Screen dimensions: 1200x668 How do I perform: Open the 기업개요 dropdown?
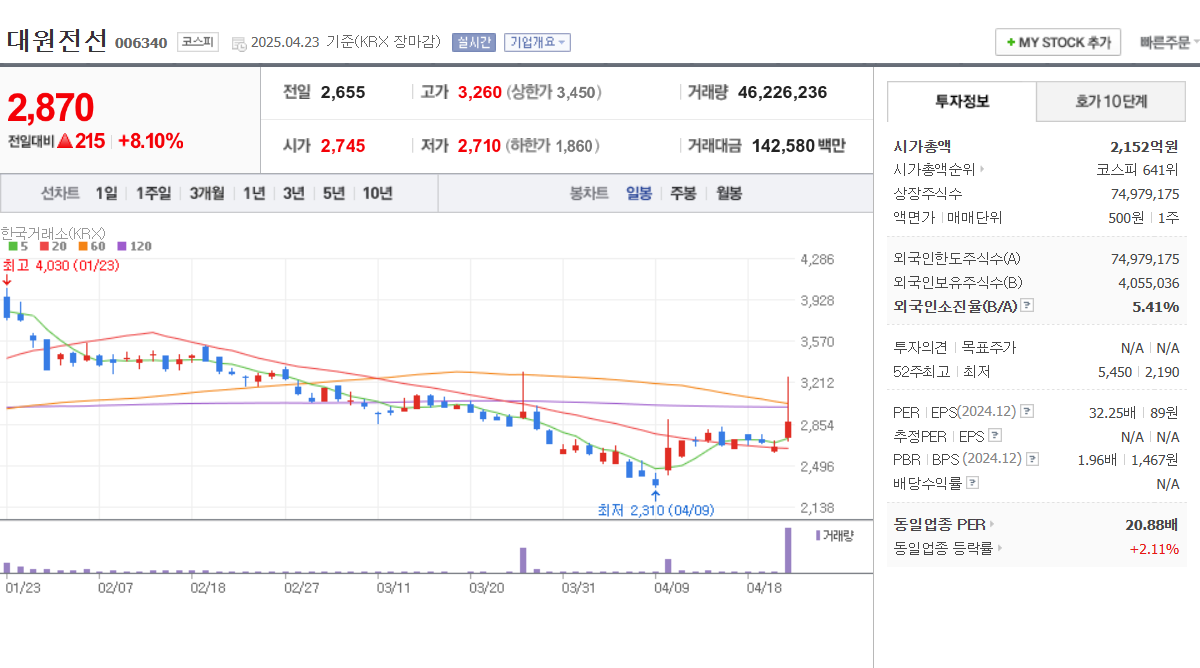tap(537, 42)
